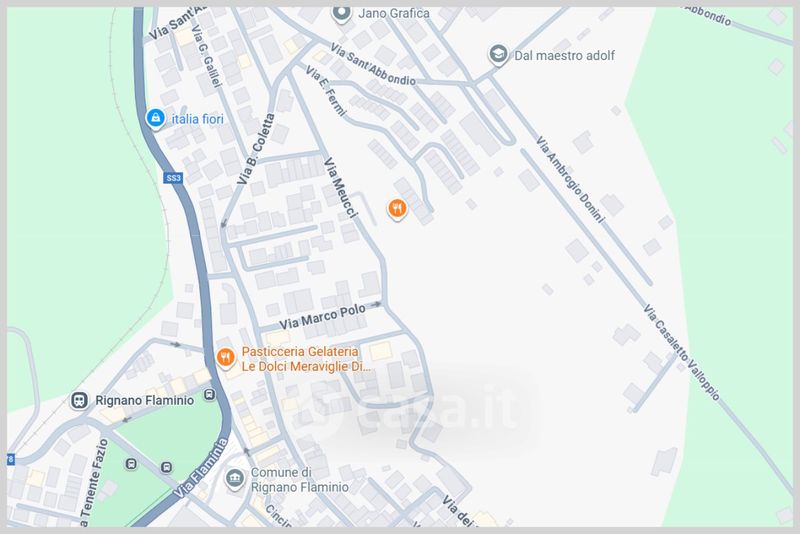Open the Dal maestro adolf school marker
The image size is (800, 534).
point(498,54)
